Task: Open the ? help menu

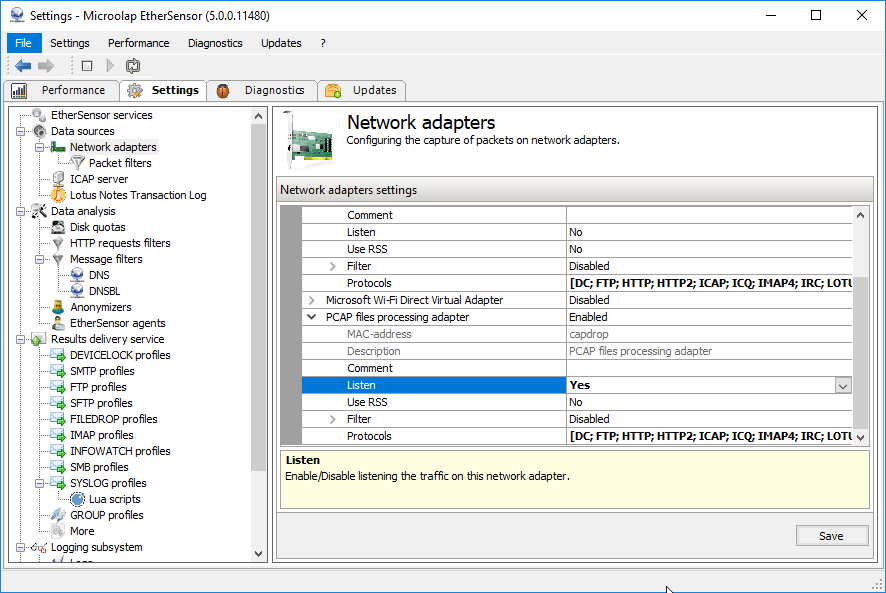Action: point(323,43)
